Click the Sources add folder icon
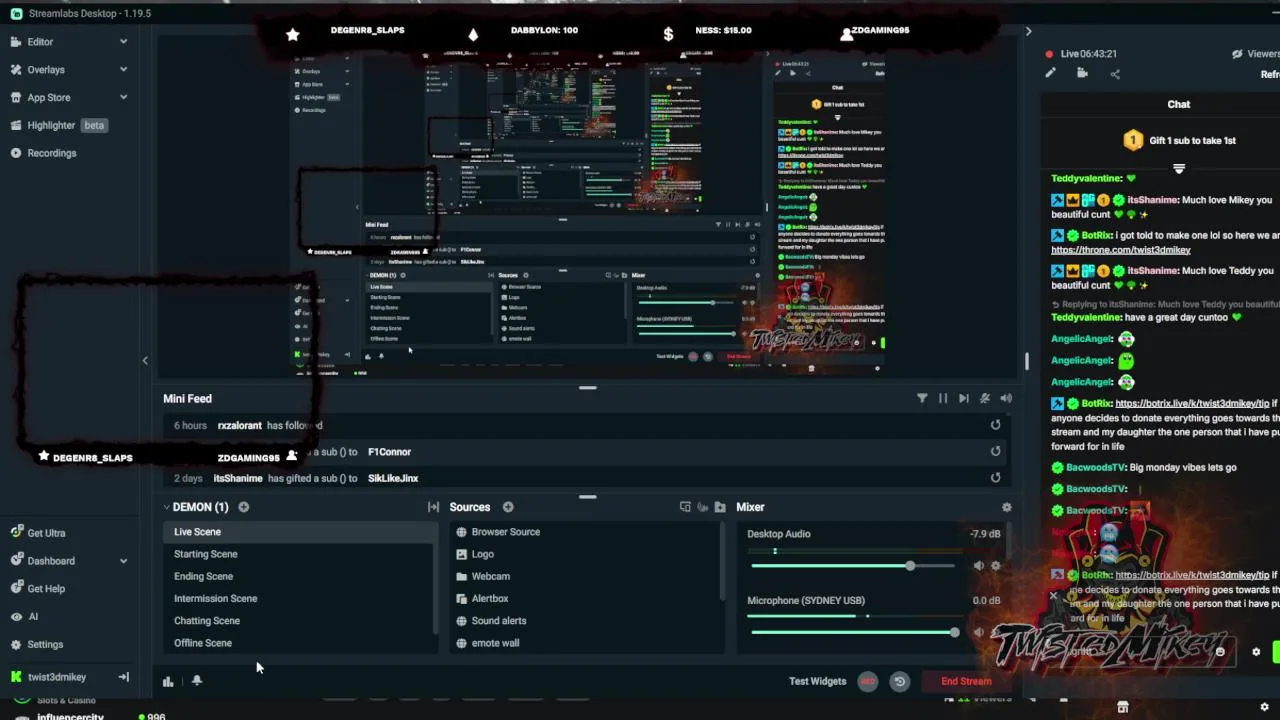Image resolution: width=1280 pixels, height=720 pixels. [720, 507]
